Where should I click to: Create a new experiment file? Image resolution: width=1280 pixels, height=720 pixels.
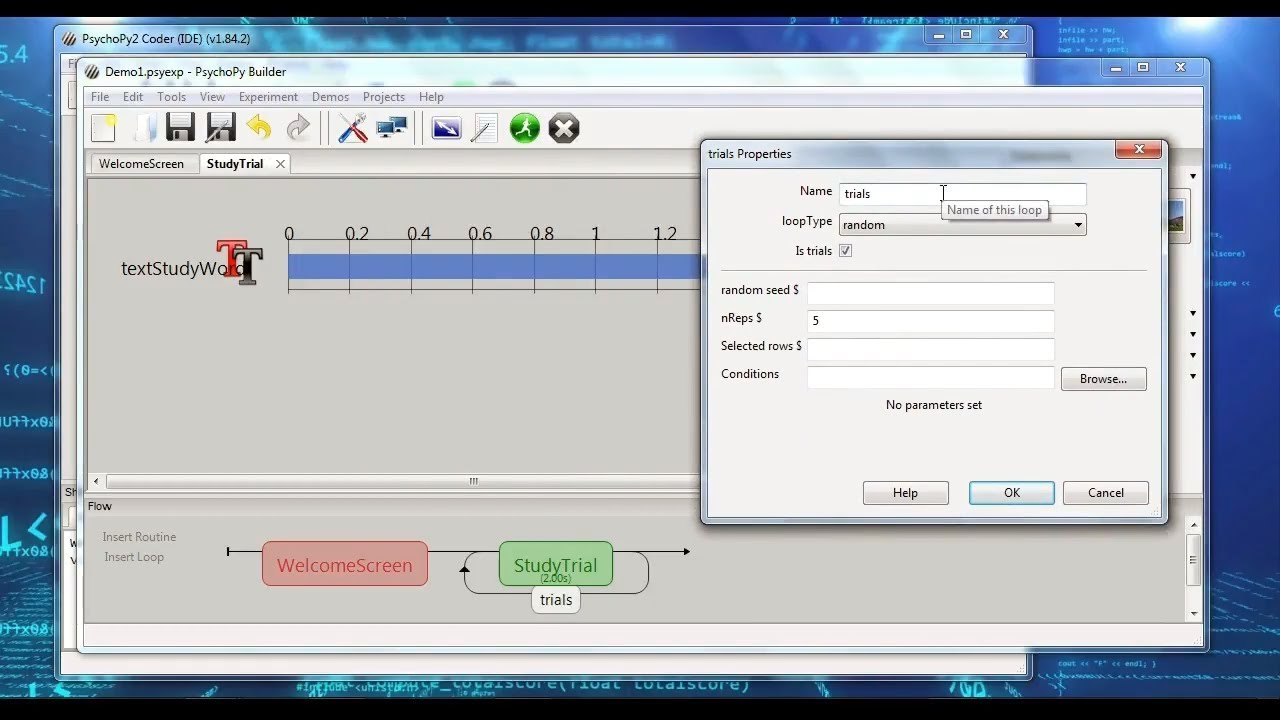point(104,128)
